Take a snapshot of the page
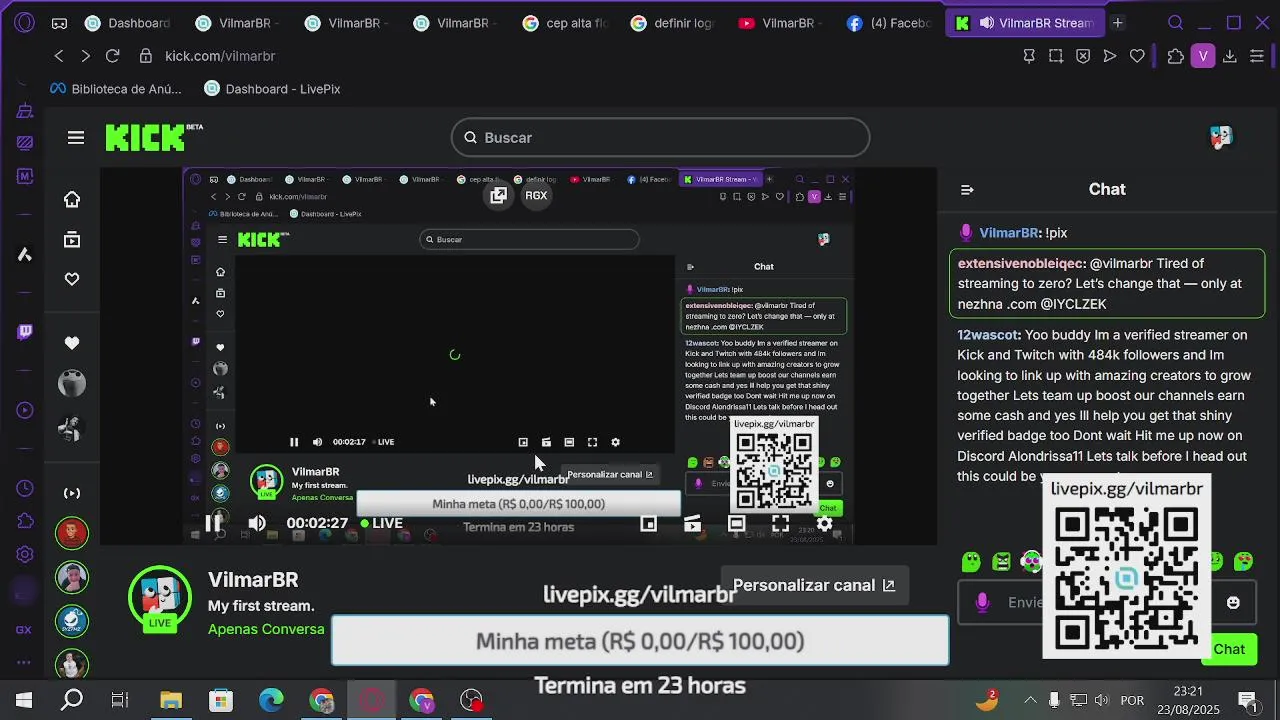 [x=1056, y=56]
